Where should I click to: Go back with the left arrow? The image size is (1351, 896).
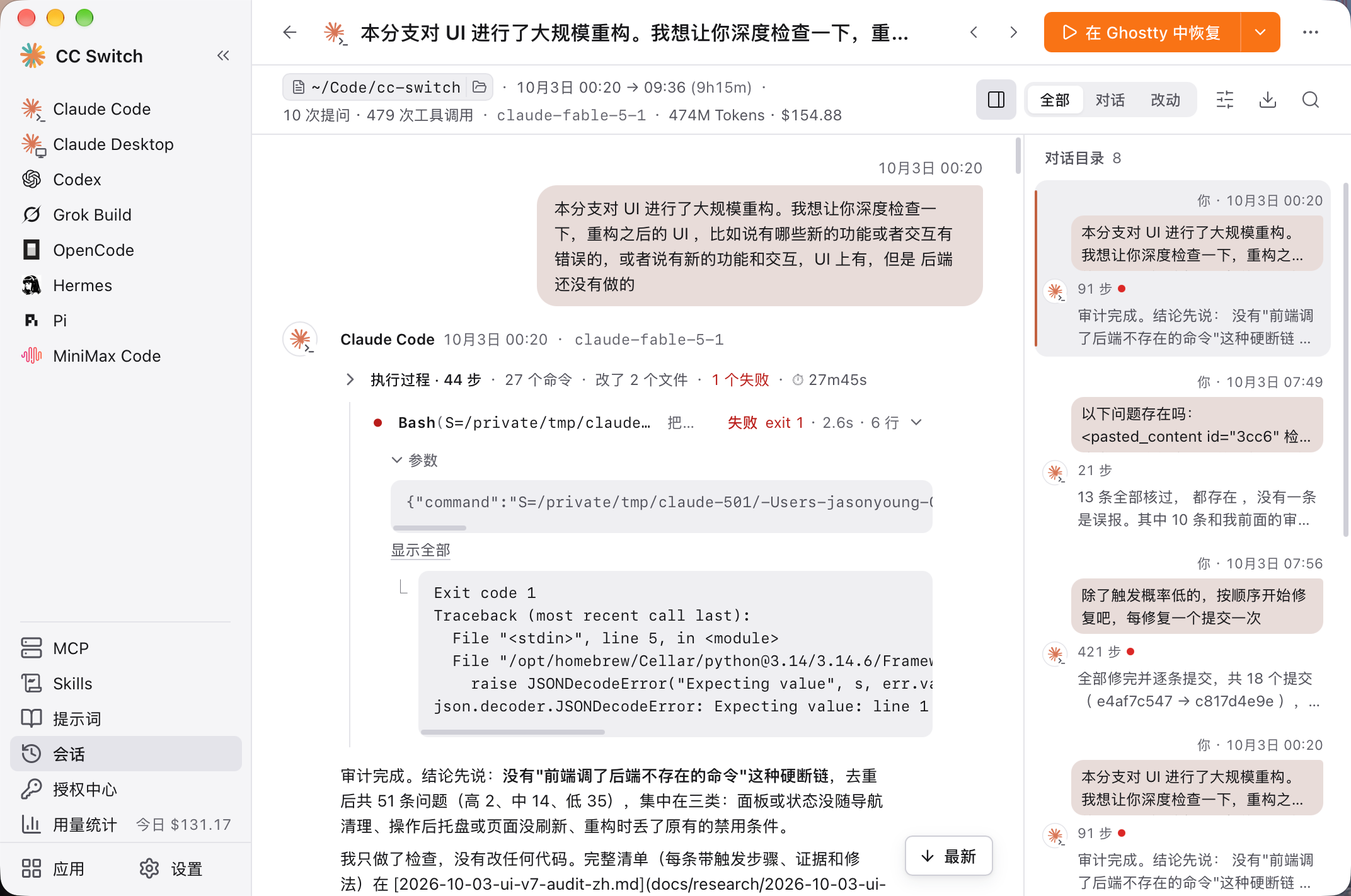(x=290, y=32)
